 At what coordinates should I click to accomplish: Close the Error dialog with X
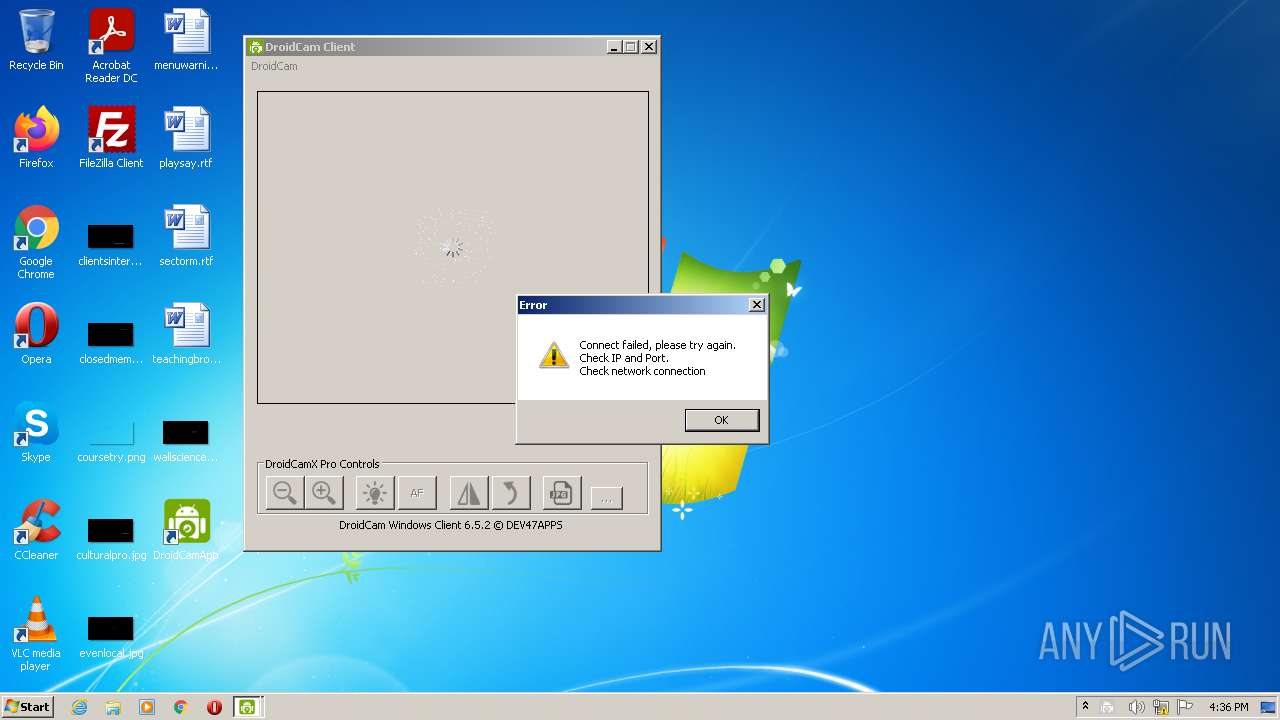[x=757, y=305]
